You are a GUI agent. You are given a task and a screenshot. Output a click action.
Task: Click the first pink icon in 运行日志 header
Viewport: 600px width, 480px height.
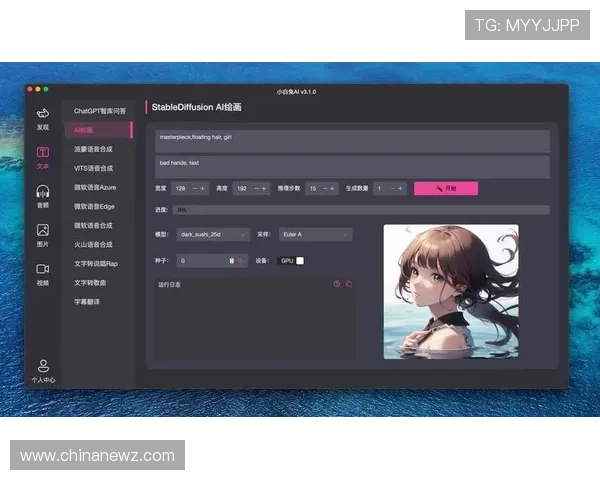point(337,284)
